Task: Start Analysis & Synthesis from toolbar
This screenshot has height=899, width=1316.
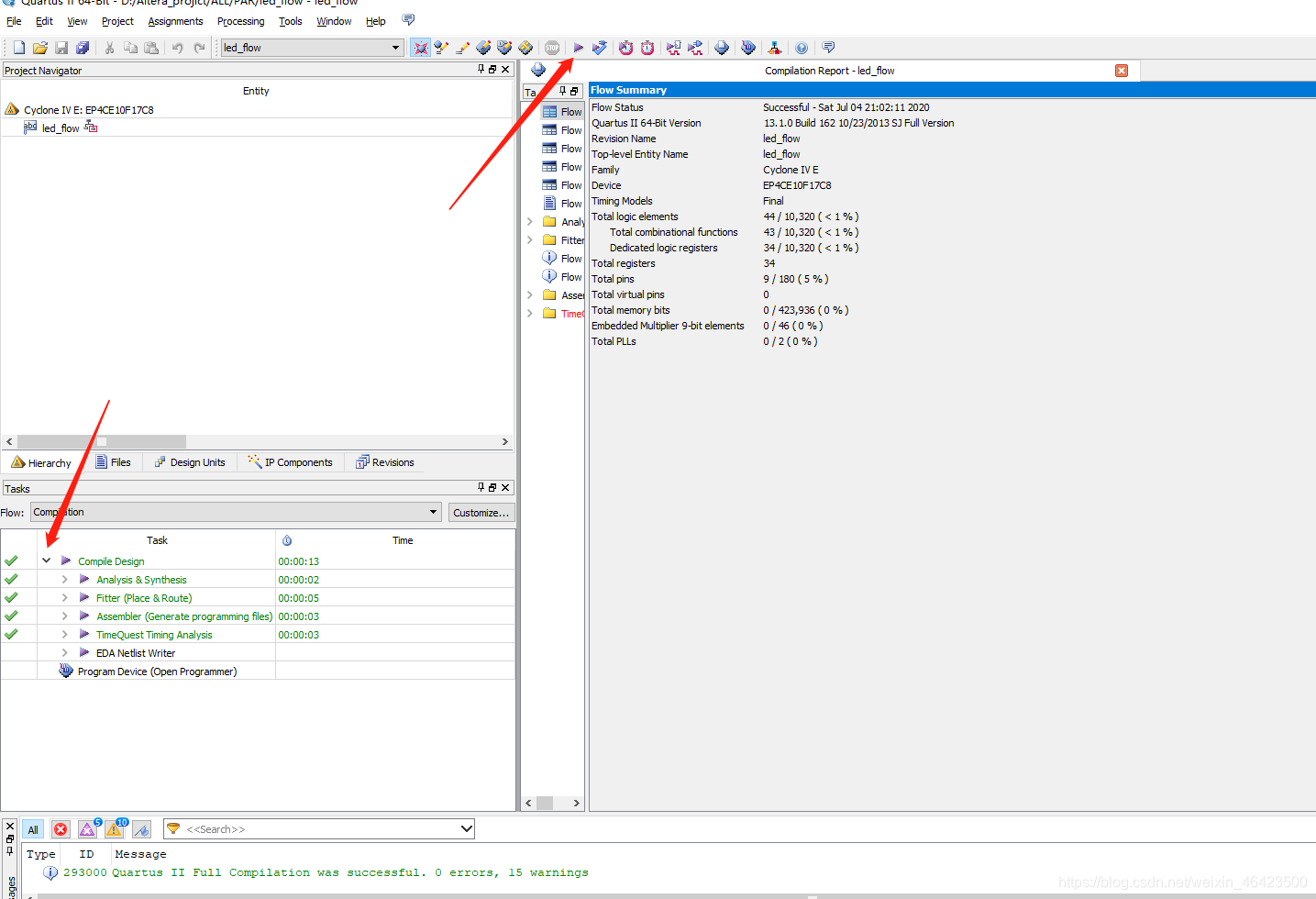Action: [x=600, y=48]
